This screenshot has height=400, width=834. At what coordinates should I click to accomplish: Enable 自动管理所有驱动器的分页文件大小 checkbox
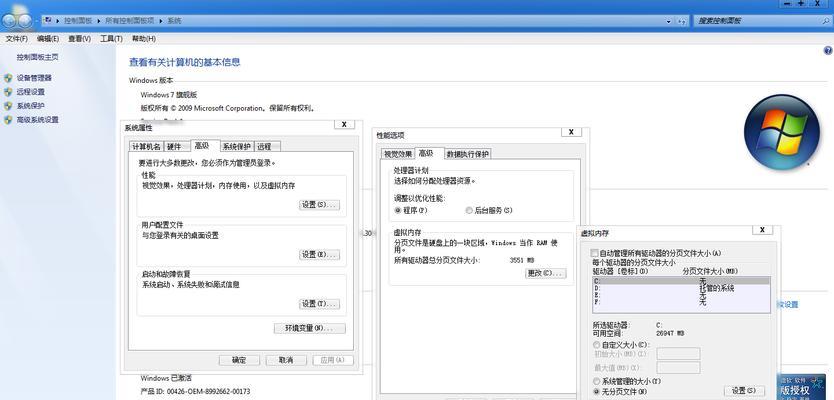pos(595,253)
